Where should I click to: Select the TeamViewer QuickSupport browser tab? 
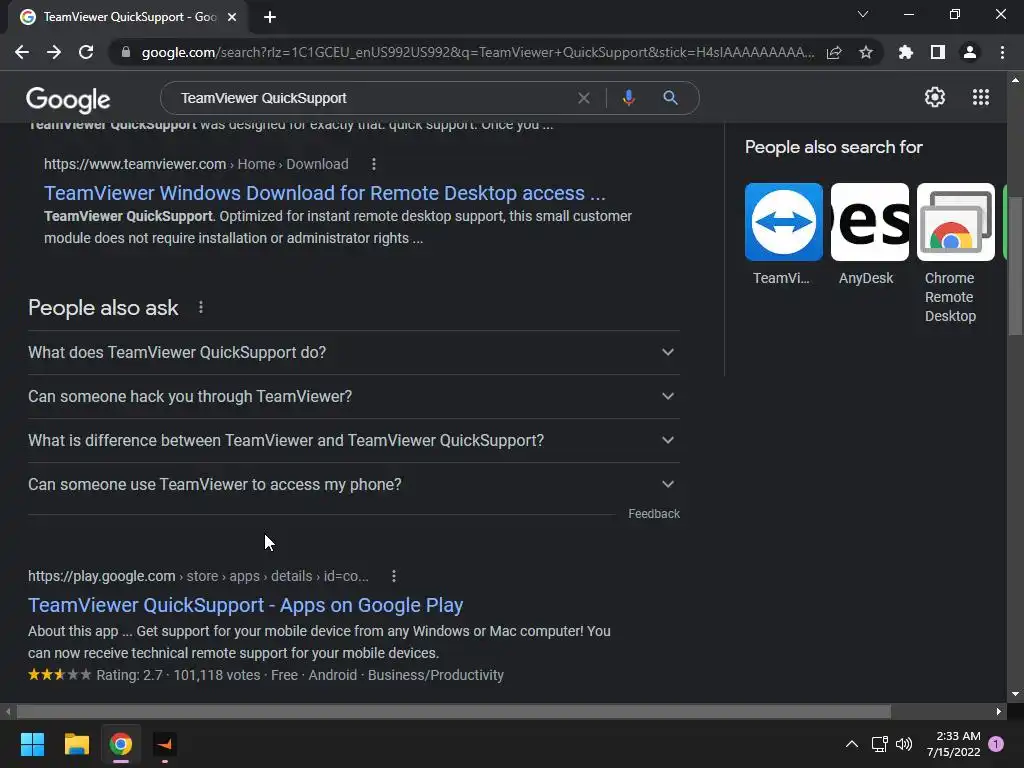[x=128, y=17]
